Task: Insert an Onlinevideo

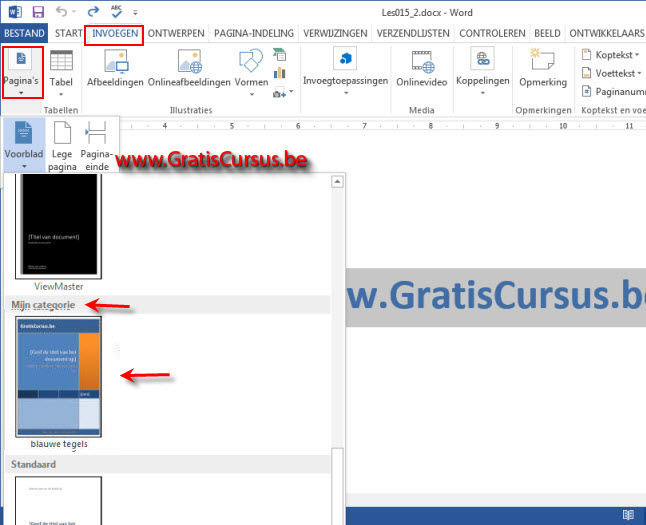Action: coord(421,69)
